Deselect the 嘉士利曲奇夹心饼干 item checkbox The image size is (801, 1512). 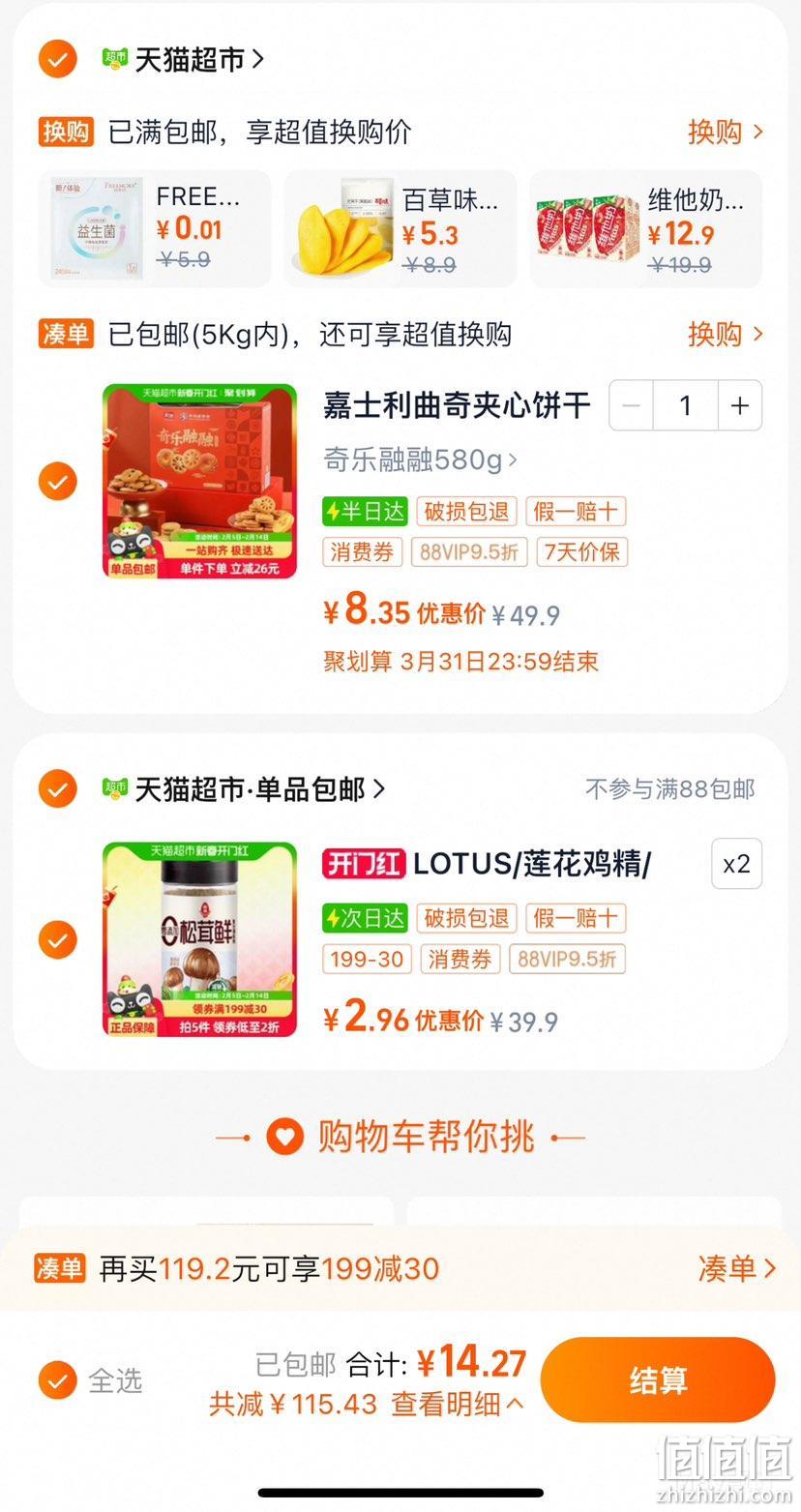point(58,481)
